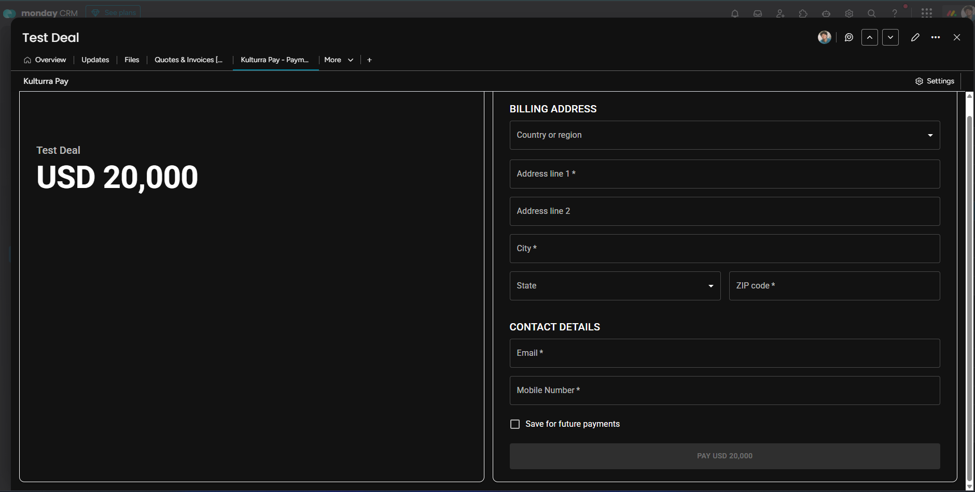Screen dimensions: 975x492
Task: Open the item conversation chat icon
Action: click(x=849, y=37)
